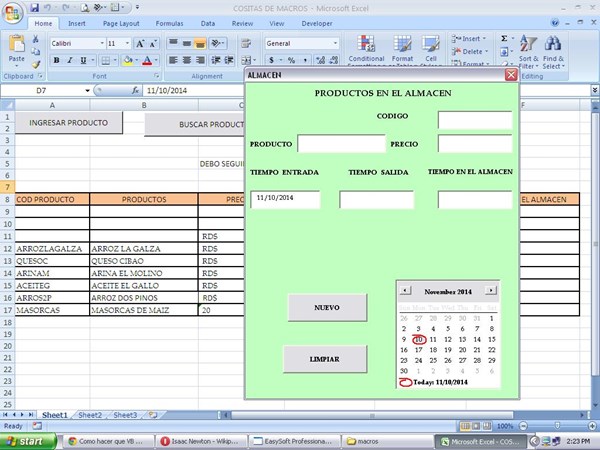Screen dimensions: 600x450
Task: Apply the Fill Color bucket
Action: [x=128, y=60]
